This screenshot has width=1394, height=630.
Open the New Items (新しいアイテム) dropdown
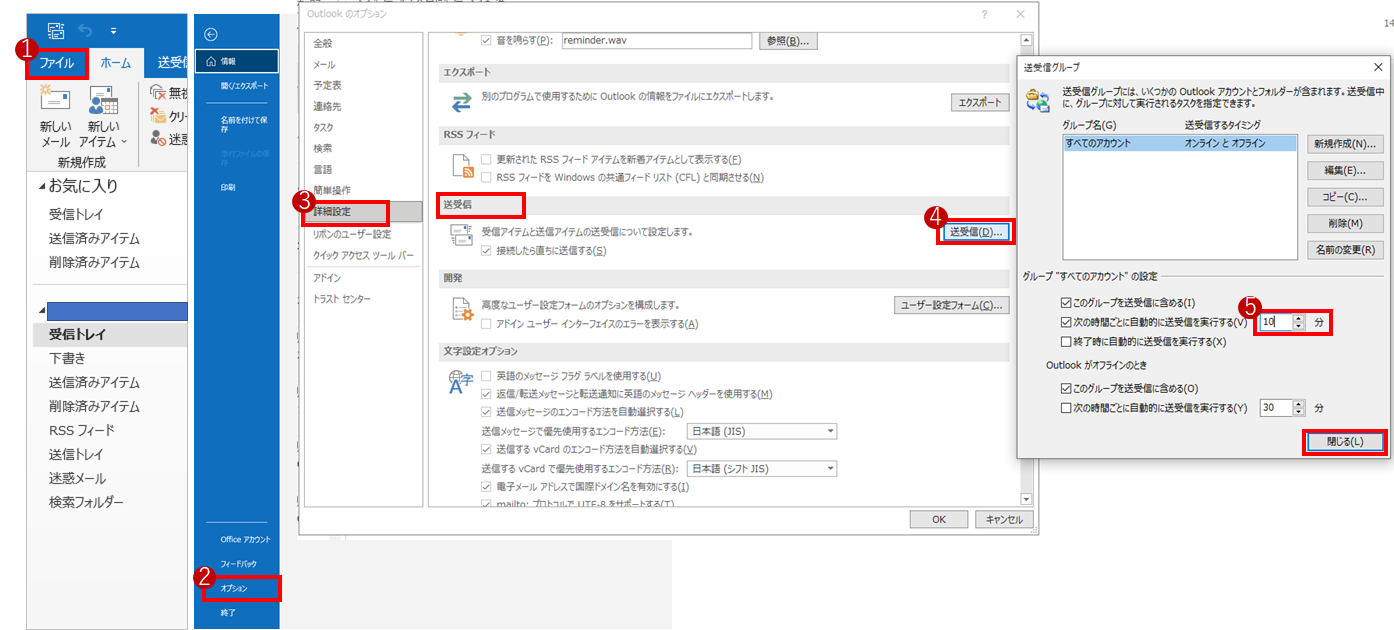[105, 117]
